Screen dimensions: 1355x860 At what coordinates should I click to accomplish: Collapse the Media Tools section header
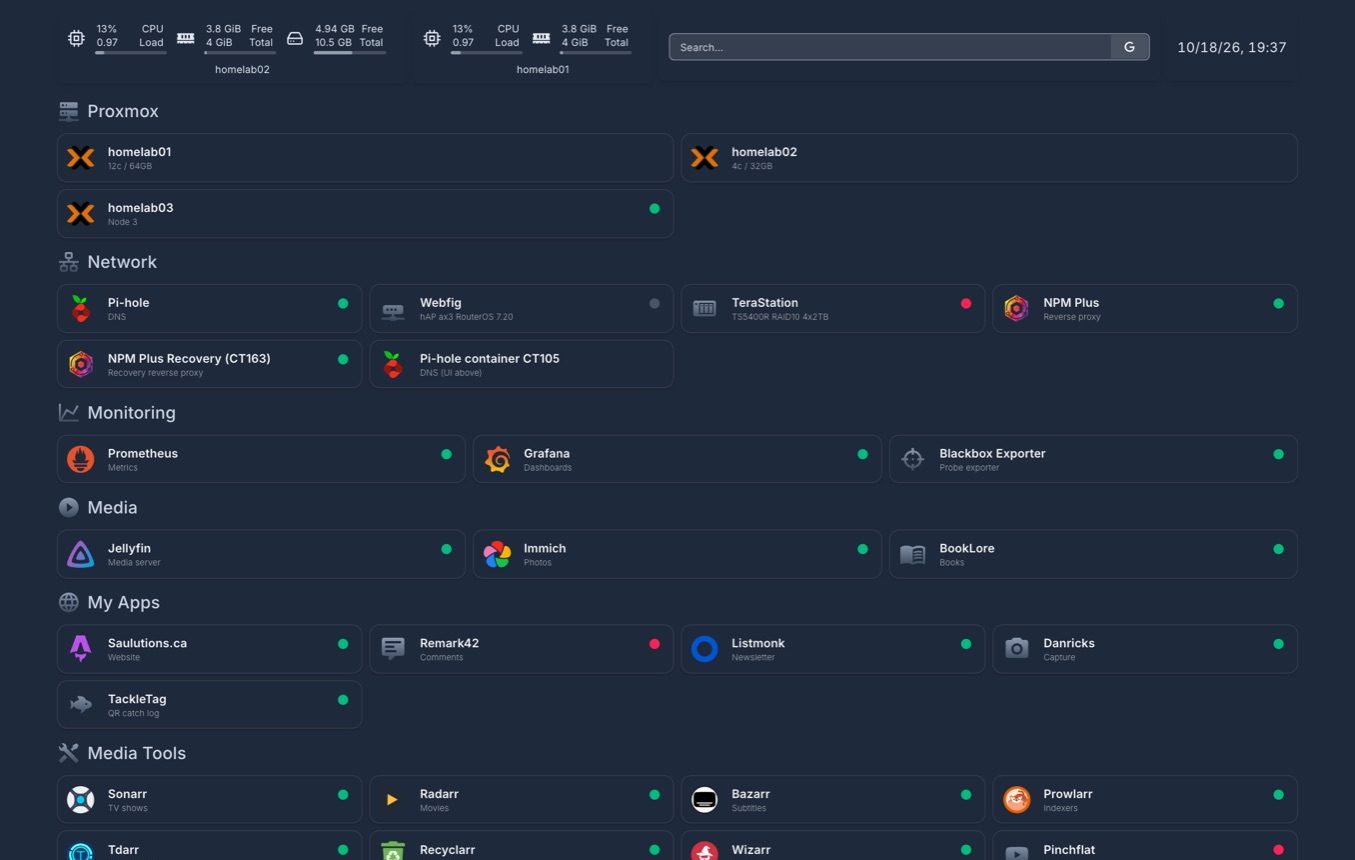coord(122,754)
